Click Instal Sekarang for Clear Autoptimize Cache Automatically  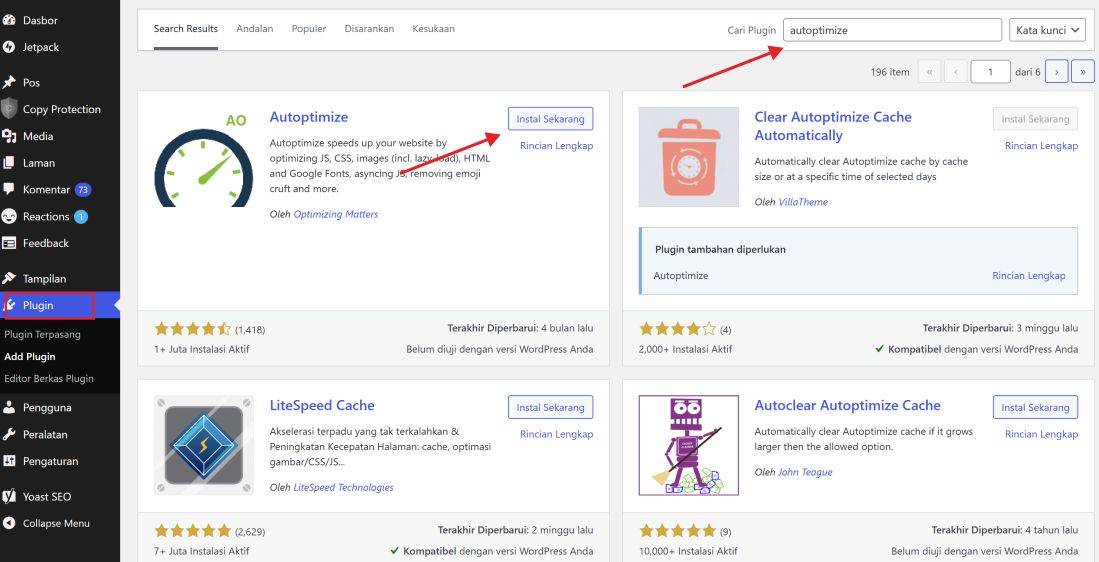pos(1035,118)
